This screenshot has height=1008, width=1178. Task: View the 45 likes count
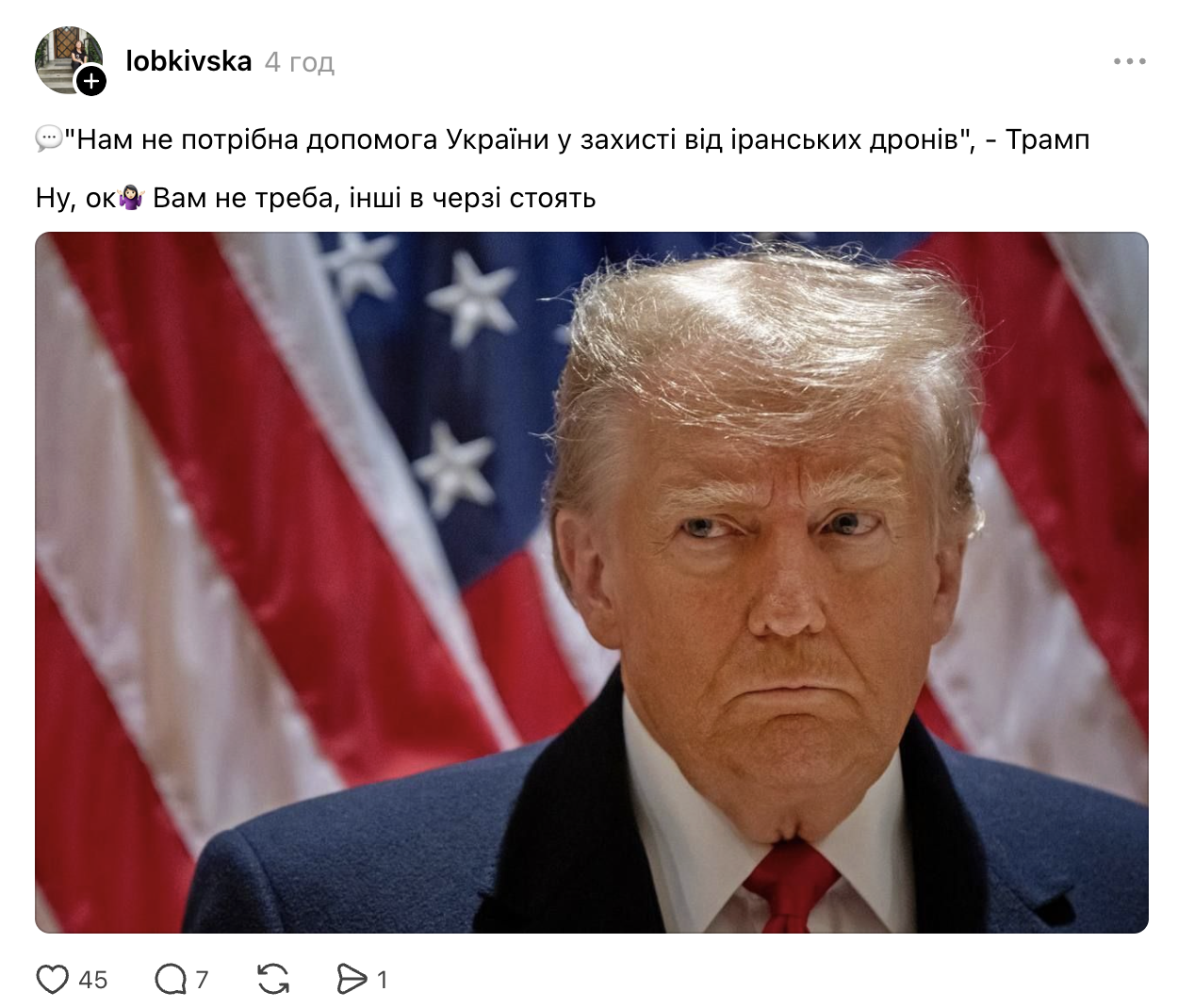pos(93,981)
